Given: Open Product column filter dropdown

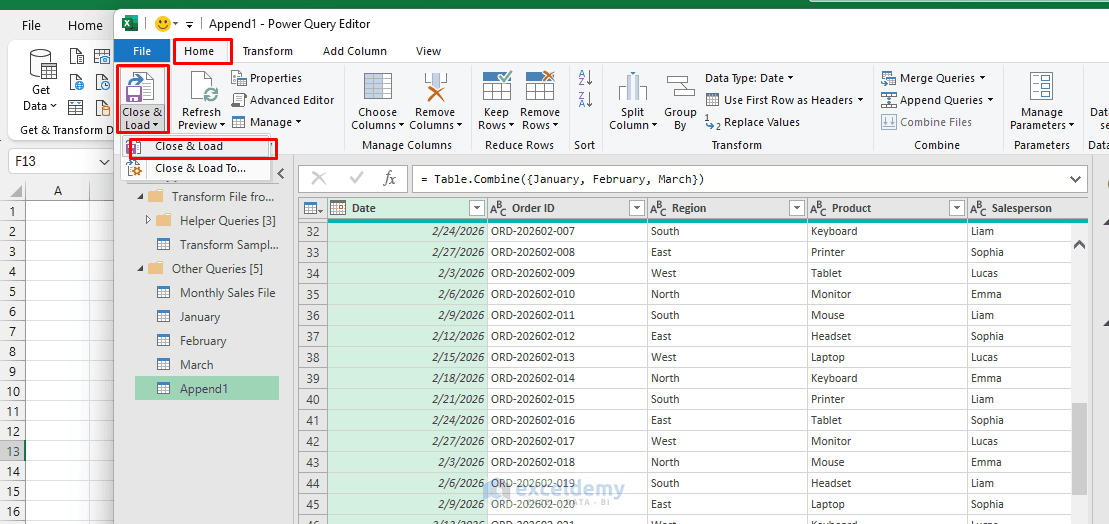Looking at the screenshot, I should (957, 208).
